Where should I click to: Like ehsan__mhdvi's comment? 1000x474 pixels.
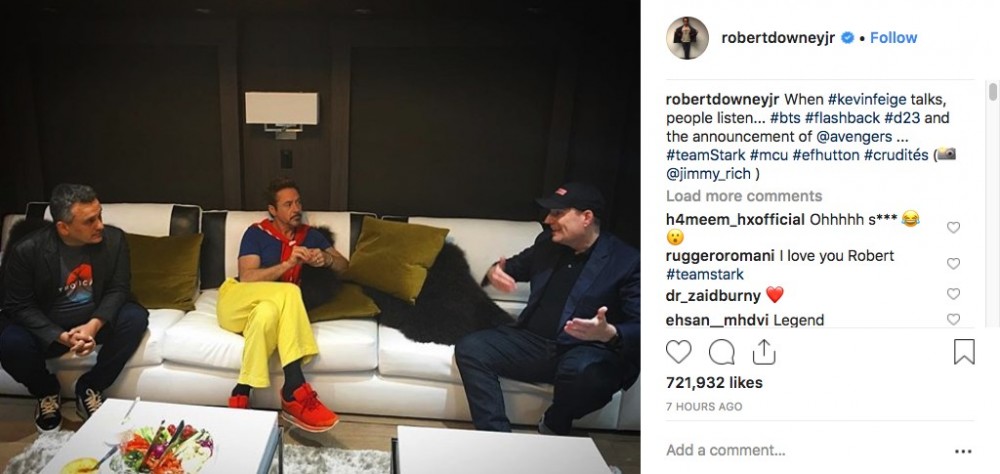953,319
